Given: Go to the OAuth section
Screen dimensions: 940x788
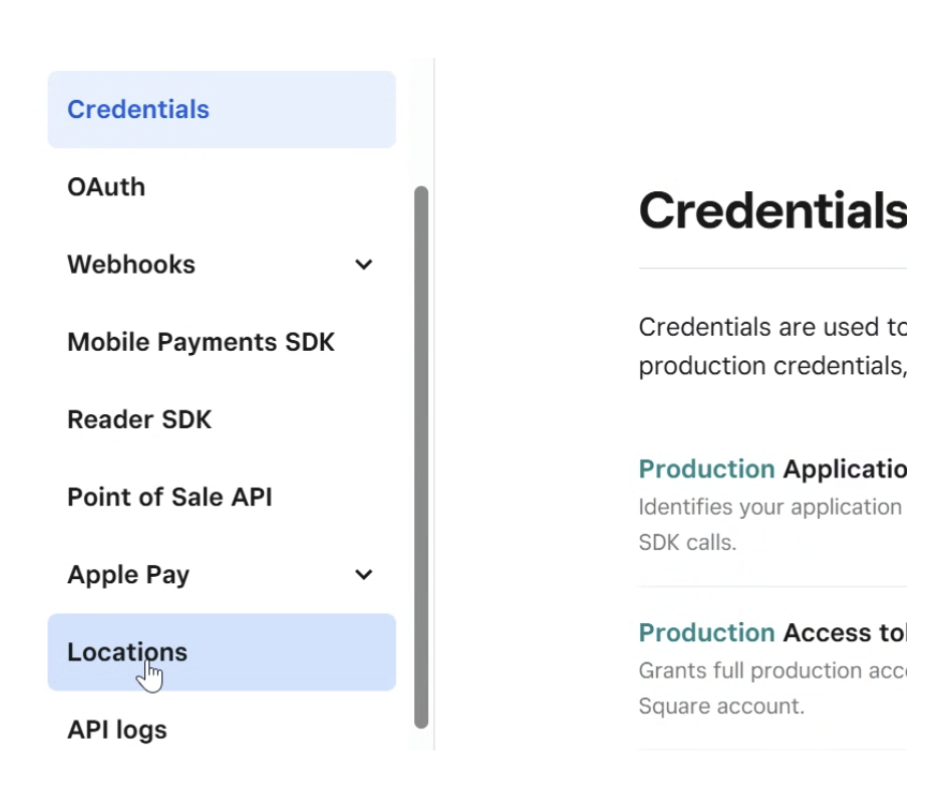Looking at the screenshot, I should 106,187.
